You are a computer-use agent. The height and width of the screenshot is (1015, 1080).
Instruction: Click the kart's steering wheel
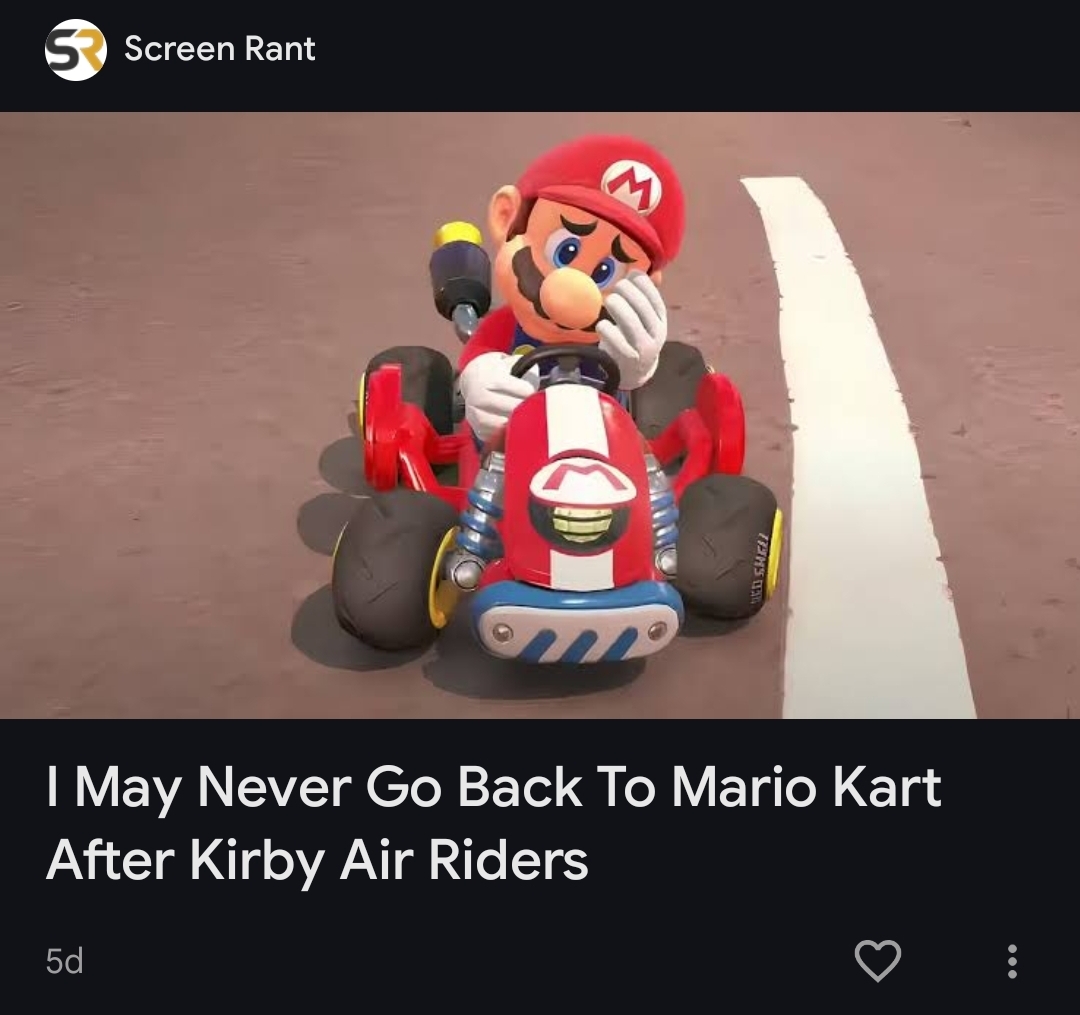[x=563, y=370]
